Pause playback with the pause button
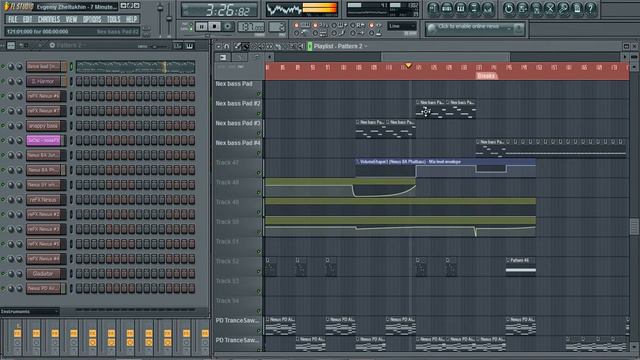 [x=202, y=27]
